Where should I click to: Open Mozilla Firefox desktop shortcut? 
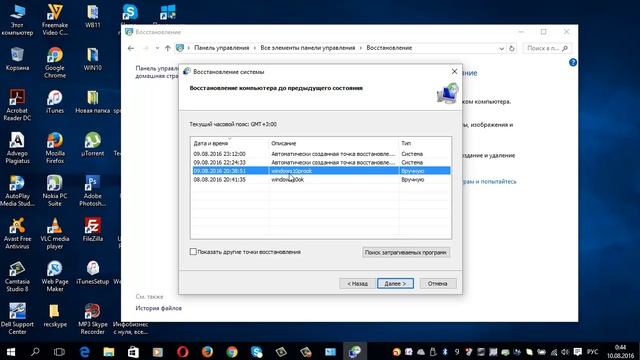tap(55, 148)
